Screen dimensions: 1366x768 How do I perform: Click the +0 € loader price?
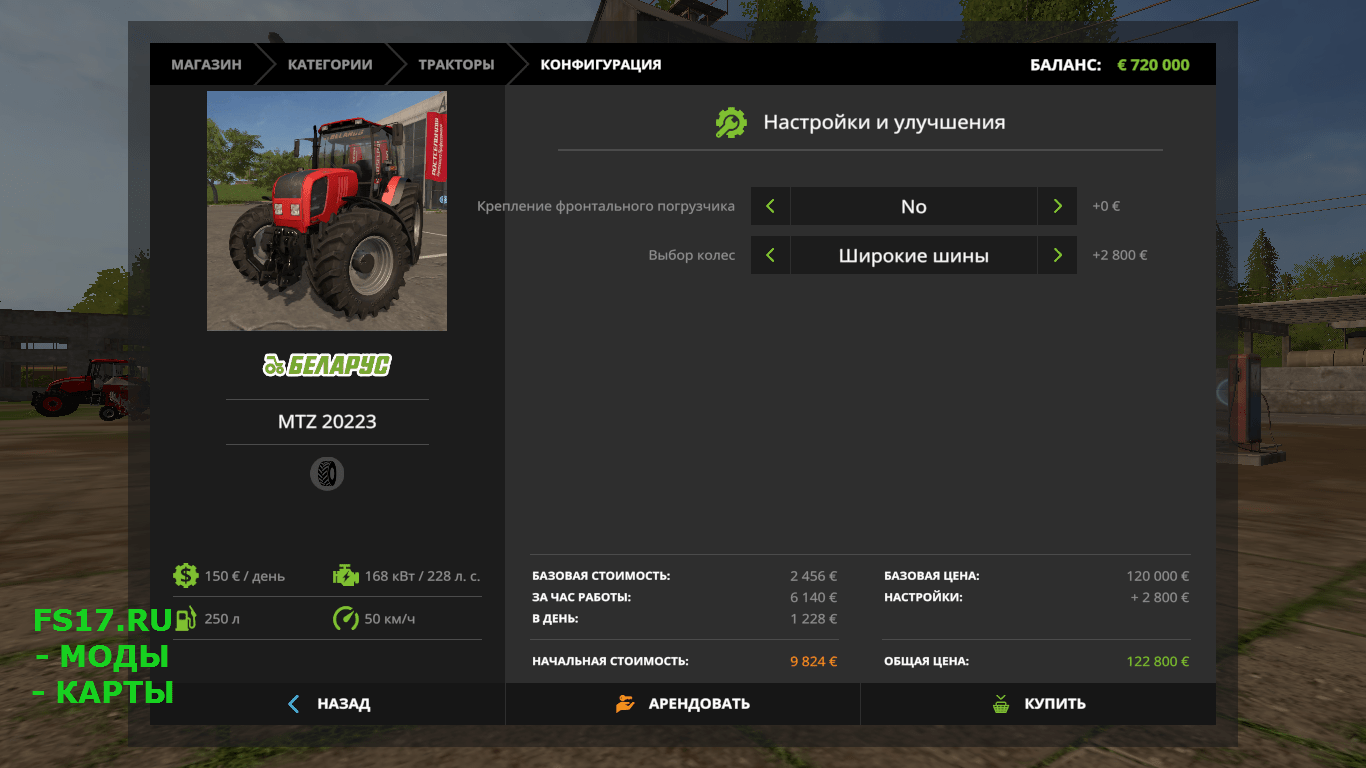pyautogui.click(x=1106, y=206)
